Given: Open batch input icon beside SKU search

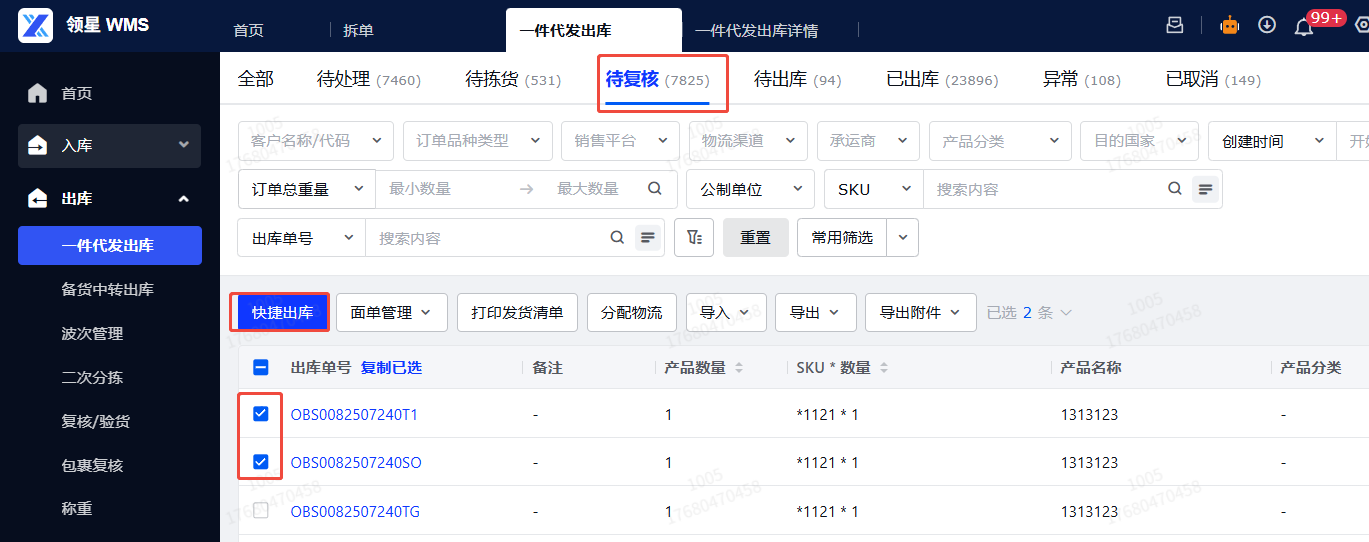Looking at the screenshot, I should [1206, 189].
